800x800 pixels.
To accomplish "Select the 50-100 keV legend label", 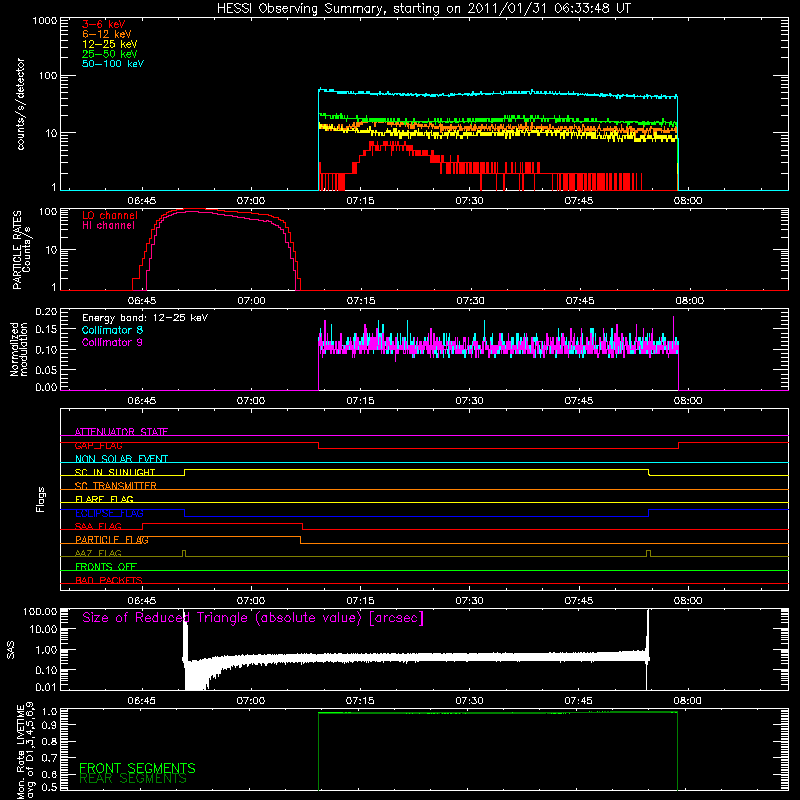I will [112, 64].
